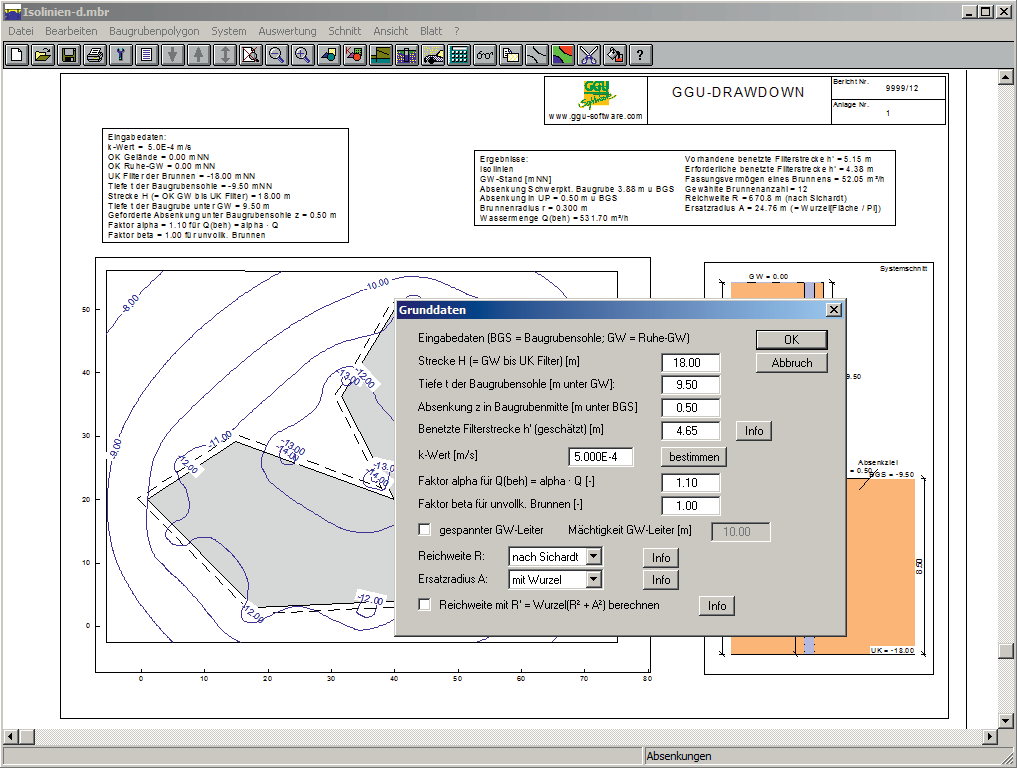Zoom in with the plus magnifier icon

click(302, 55)
